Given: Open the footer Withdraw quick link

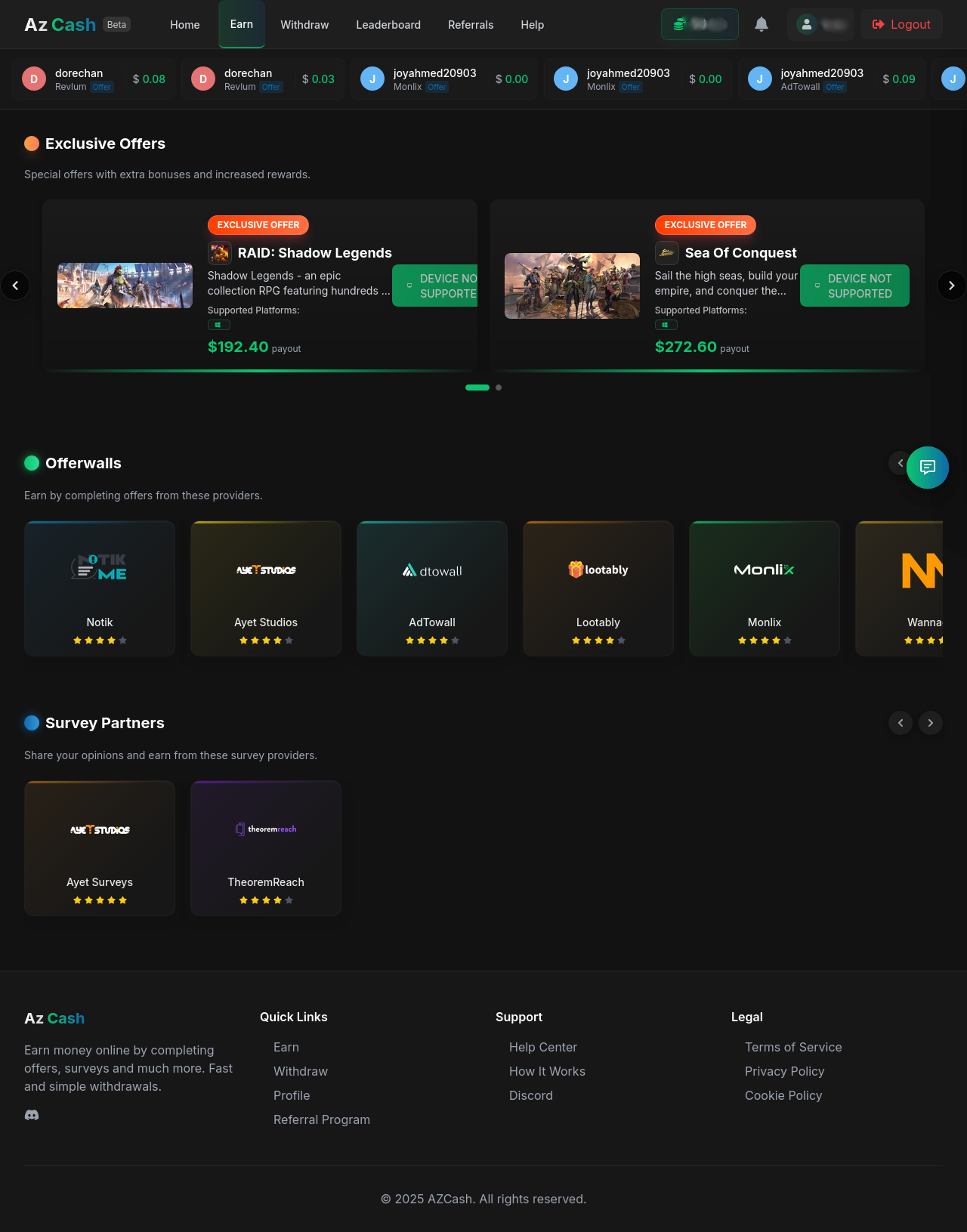Looking at the screenshot, I should pos(301,1071).
